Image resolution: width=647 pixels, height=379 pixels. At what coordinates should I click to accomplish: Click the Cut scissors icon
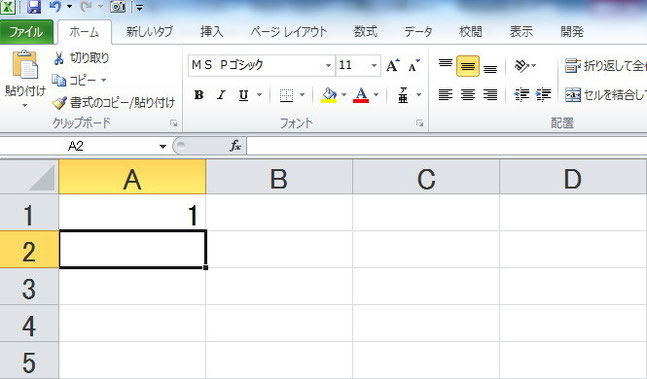tap(59, 59)
